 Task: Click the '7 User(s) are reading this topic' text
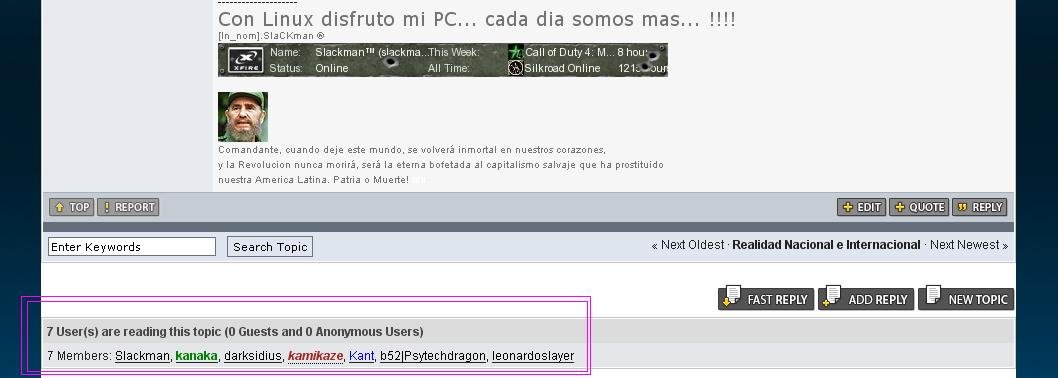(x=235, y=331)
